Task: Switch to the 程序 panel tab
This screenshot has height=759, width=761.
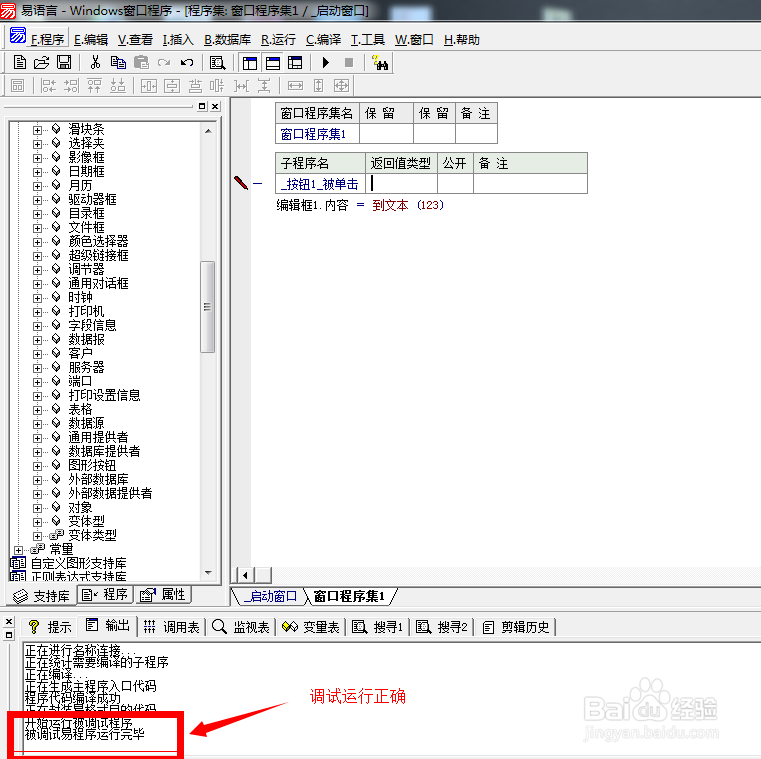Action: (x=105, y=594)
